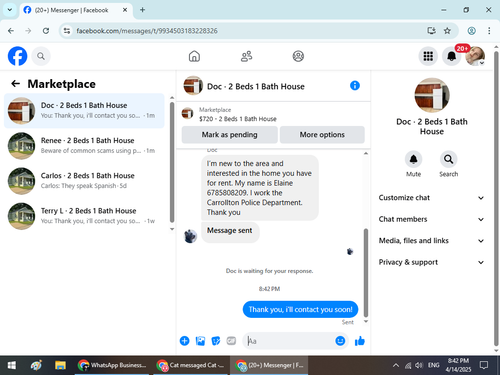This screenshot has height=375, width=500.
Task: Open Chrome three-dot menu
Action: 489,31
